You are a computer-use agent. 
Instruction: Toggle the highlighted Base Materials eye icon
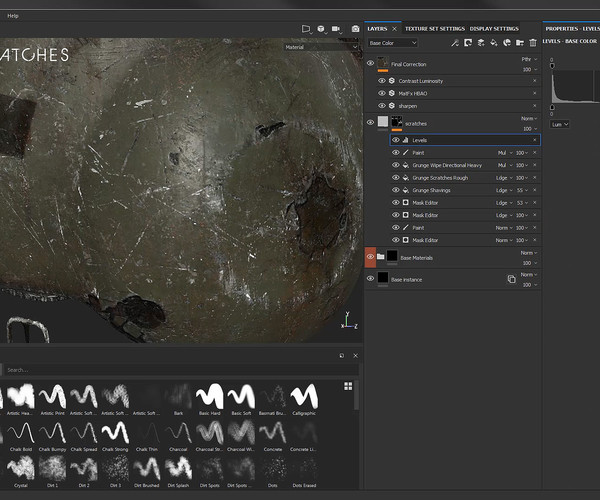click(370, 257)
